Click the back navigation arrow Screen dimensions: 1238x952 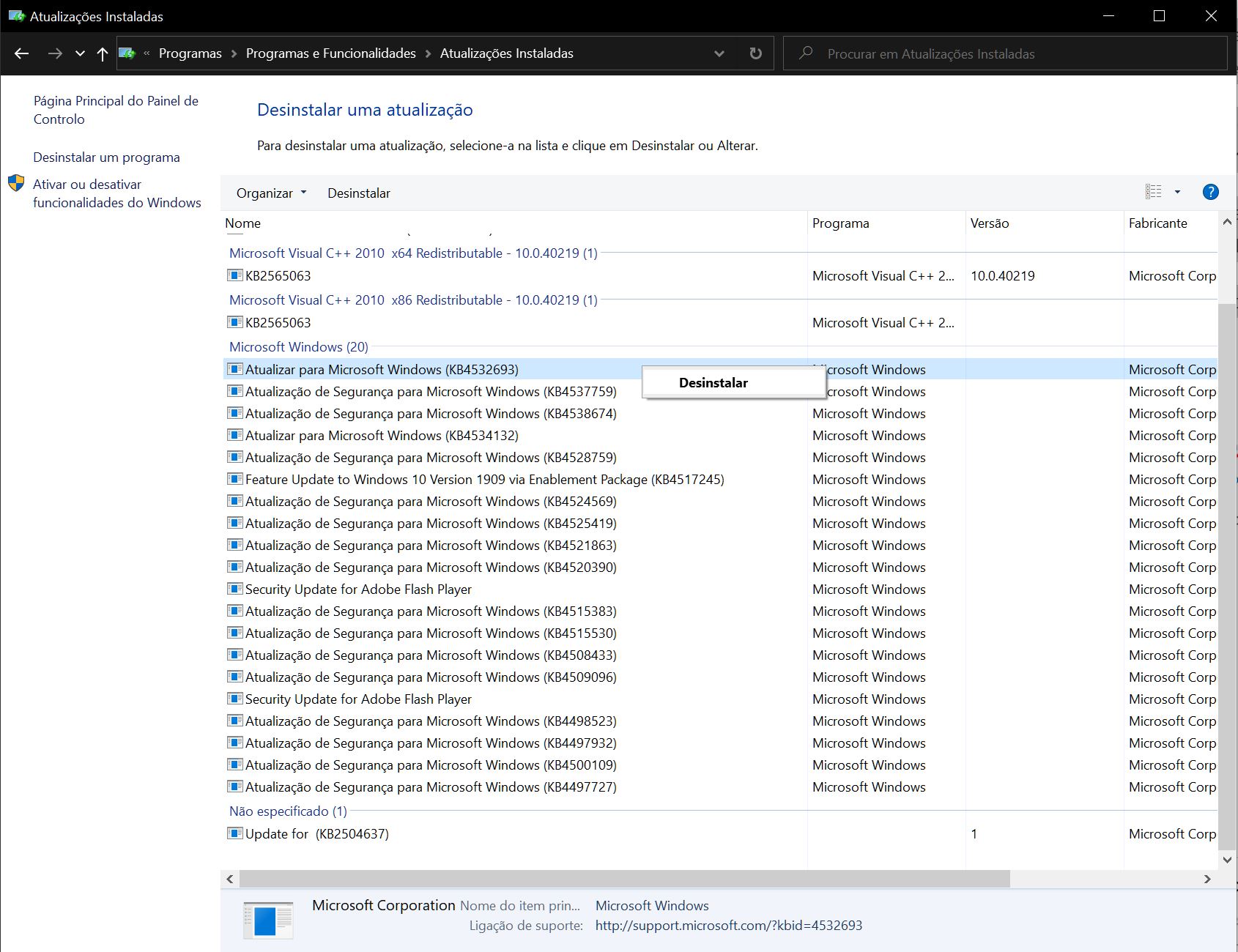pyautogui.click(x=21, y=53)
